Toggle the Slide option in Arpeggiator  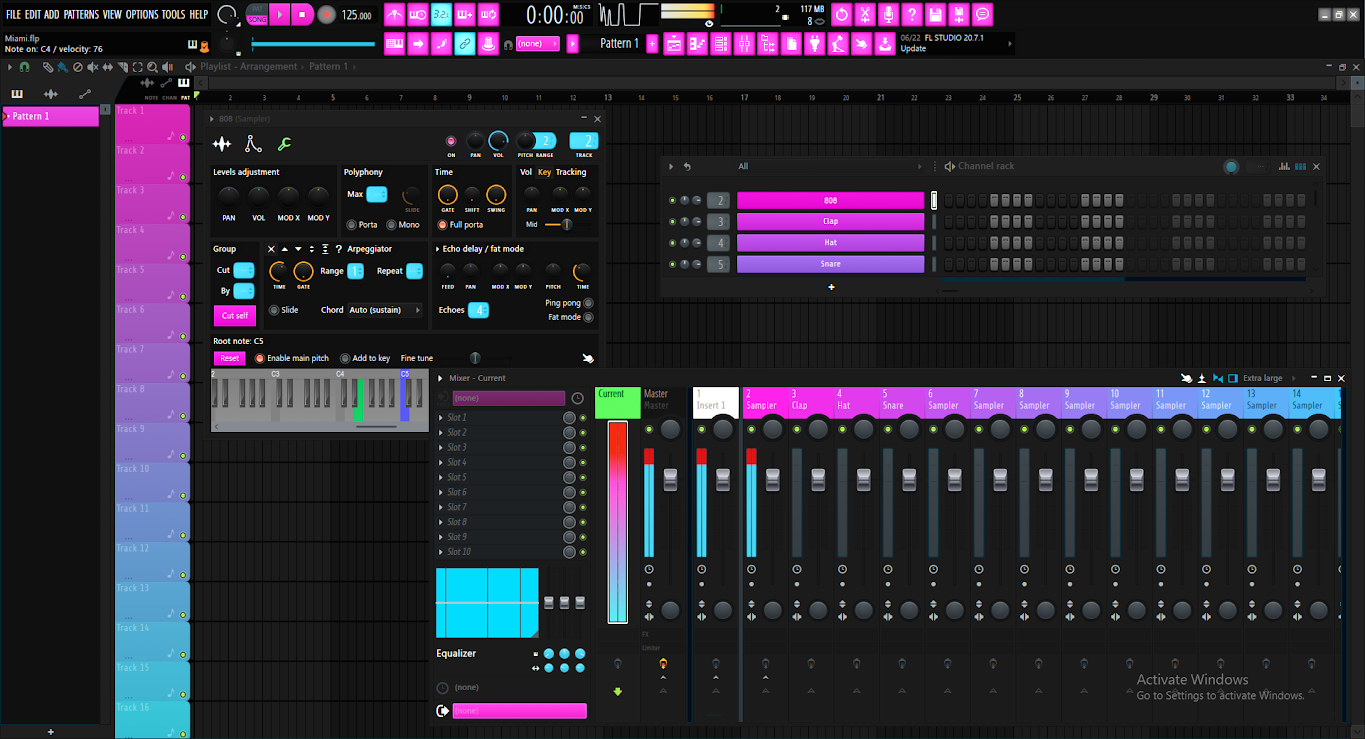click(x=283, y=310)
